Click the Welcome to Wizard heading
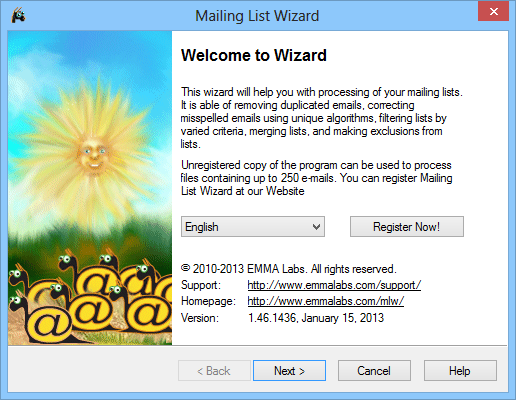The width and height of the screenshot is (516, 400). (x=254, y=55)
